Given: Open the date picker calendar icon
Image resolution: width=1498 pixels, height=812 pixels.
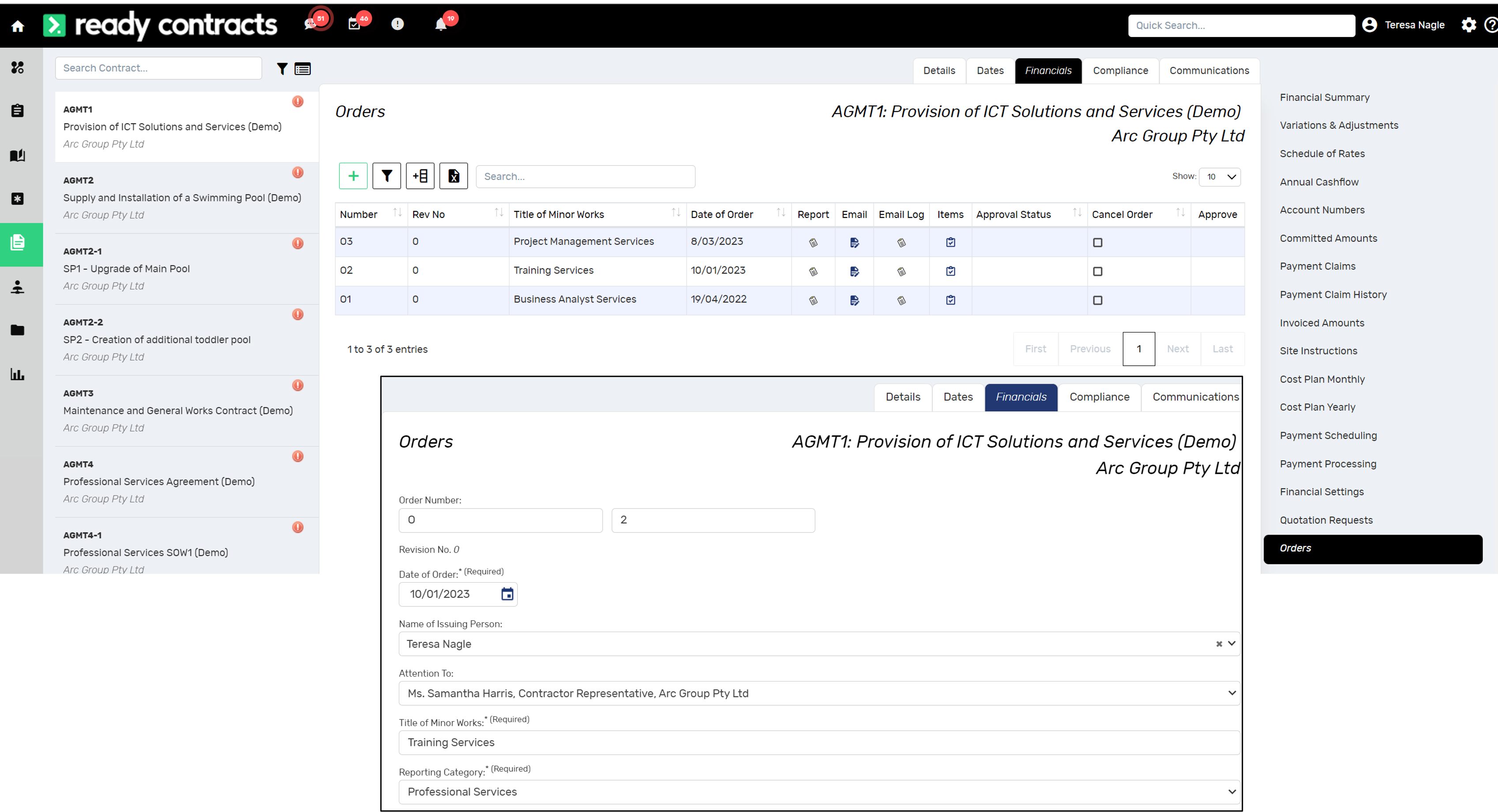Looking at the screenshot, I should click(x=507, y=594).
